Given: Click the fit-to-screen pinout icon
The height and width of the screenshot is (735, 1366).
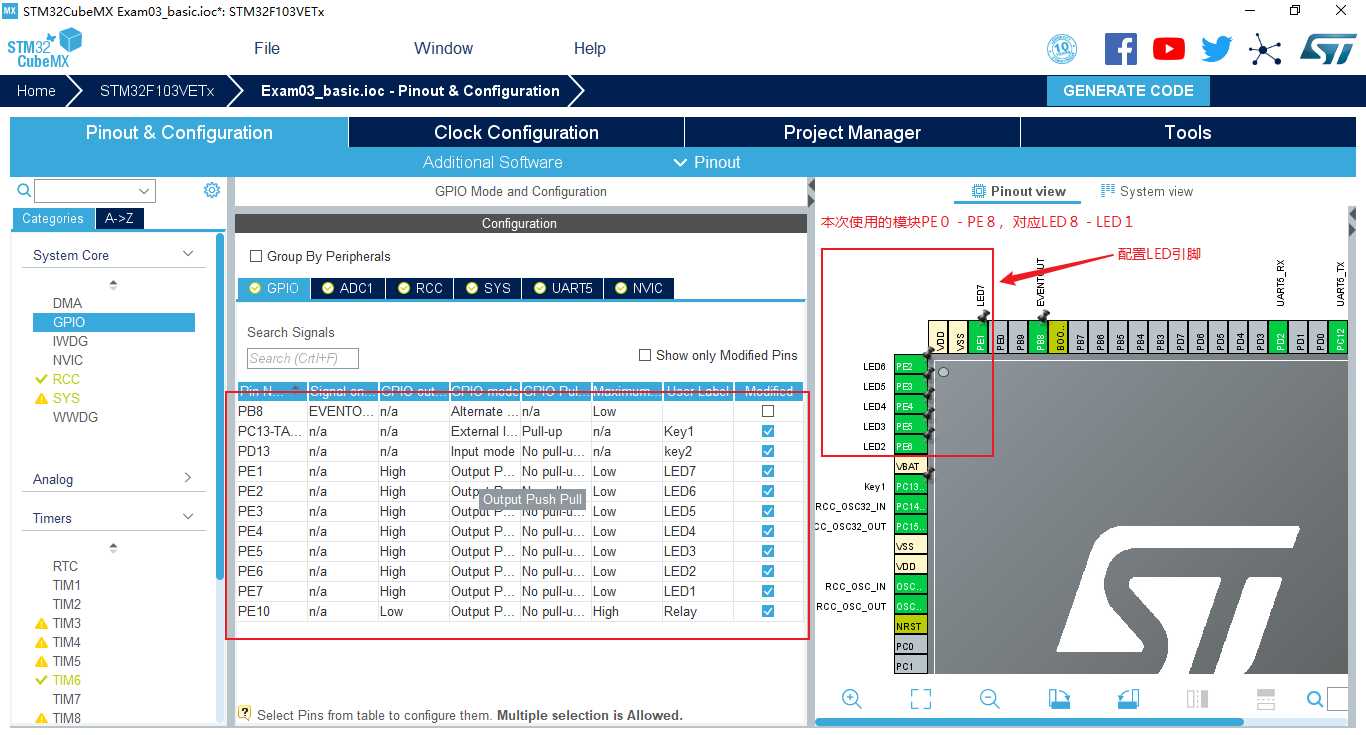Looking at the screenshot, I should click(921, 699).
